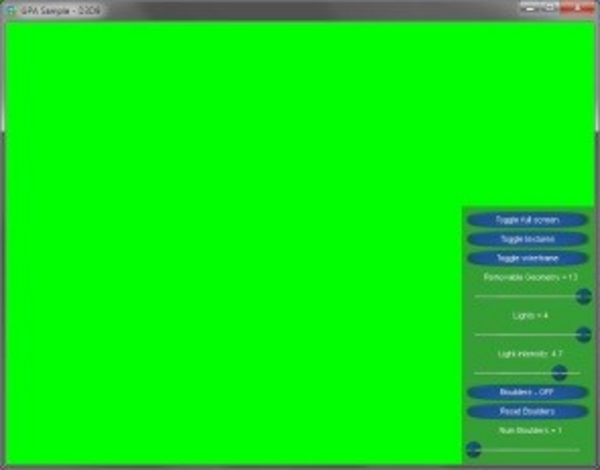This screenshot has width=600, height=470.
Task: Click the Lights slider handle
Action: tap(584, 335)
